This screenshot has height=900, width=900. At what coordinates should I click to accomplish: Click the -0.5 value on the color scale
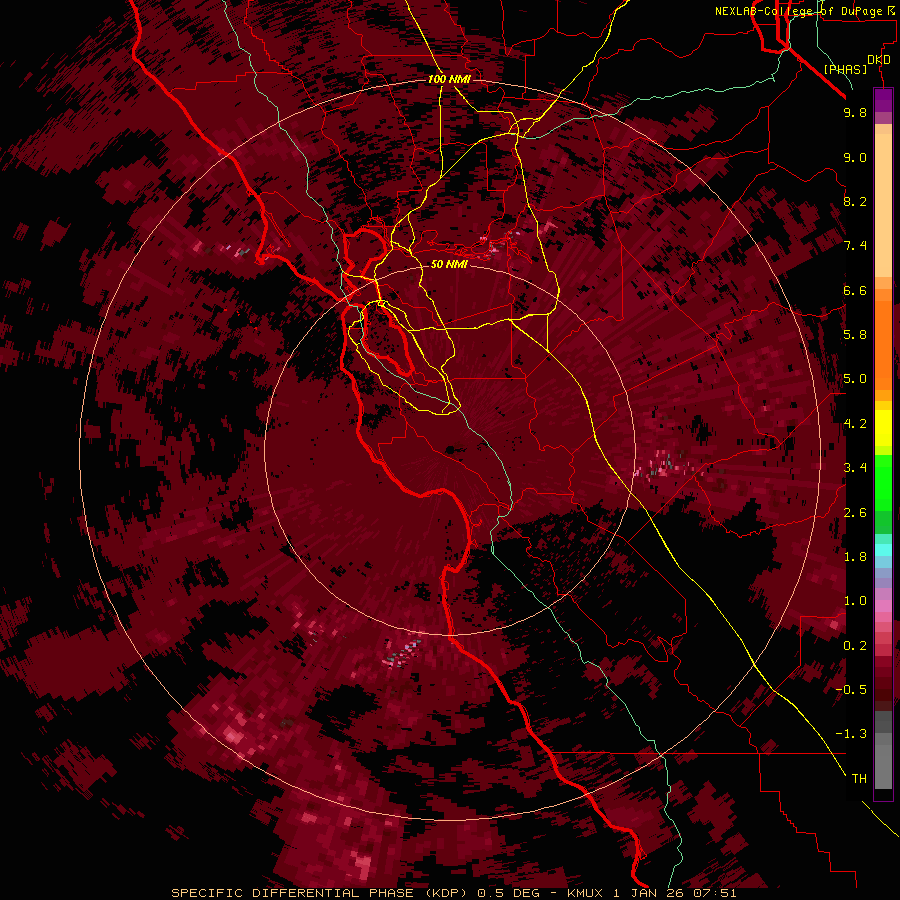[851, 690]
